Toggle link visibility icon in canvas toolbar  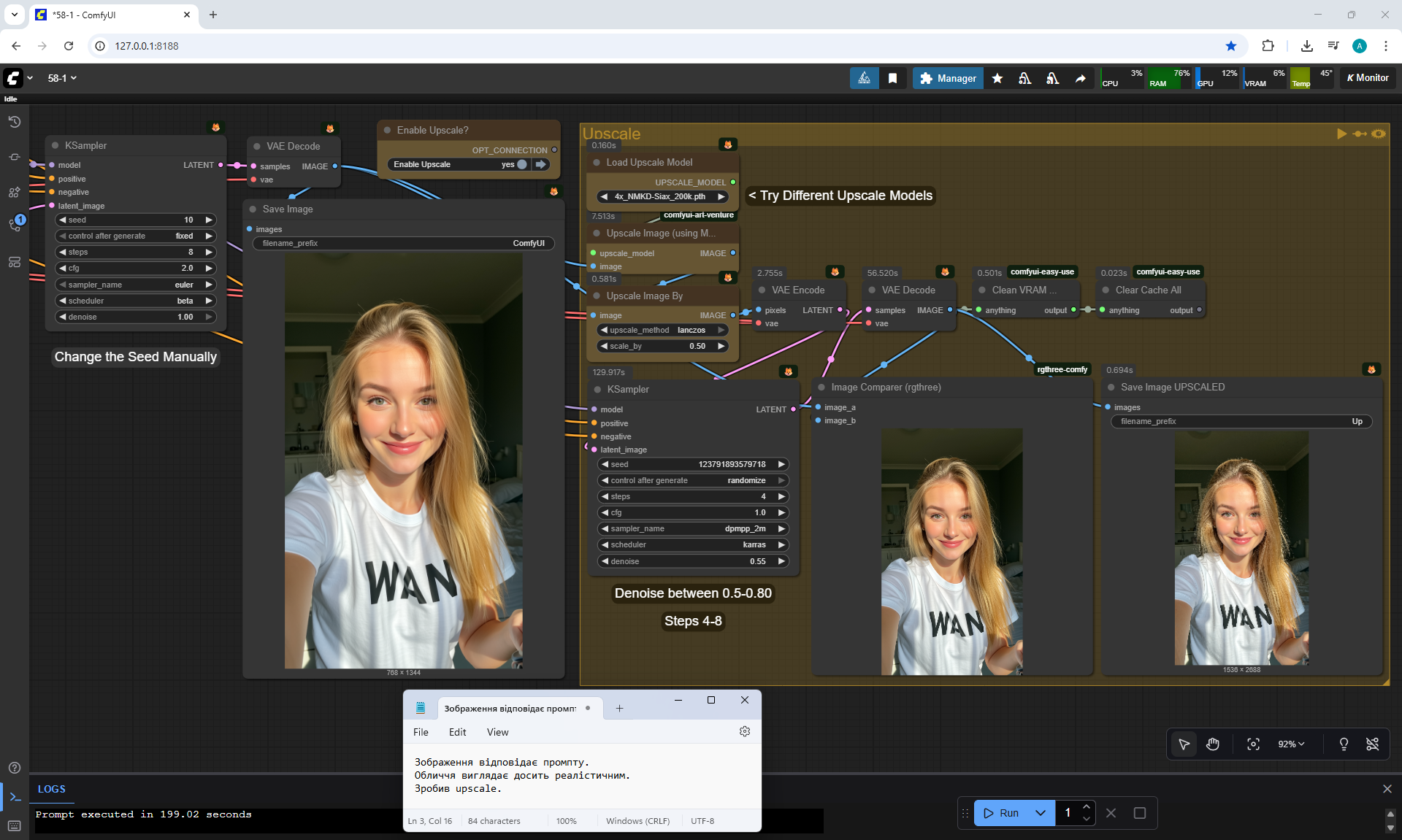click(1372, 744)
